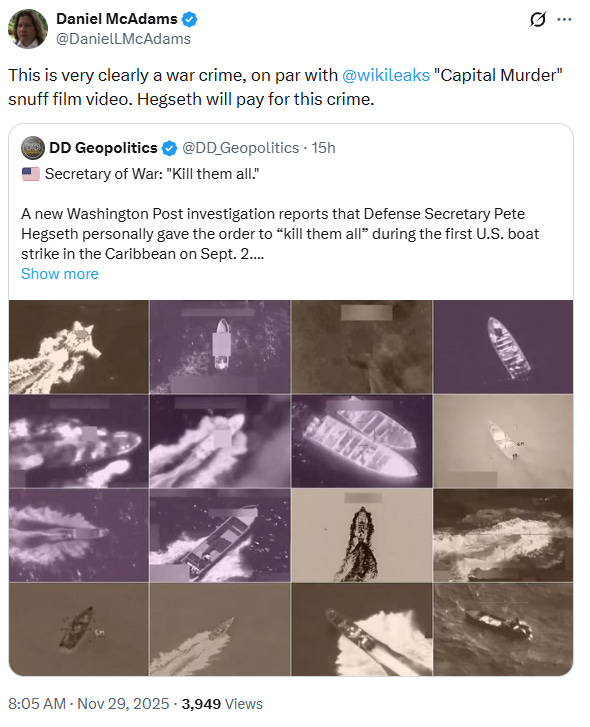Open the Grok icon next to more options

[x=538, y=19]
